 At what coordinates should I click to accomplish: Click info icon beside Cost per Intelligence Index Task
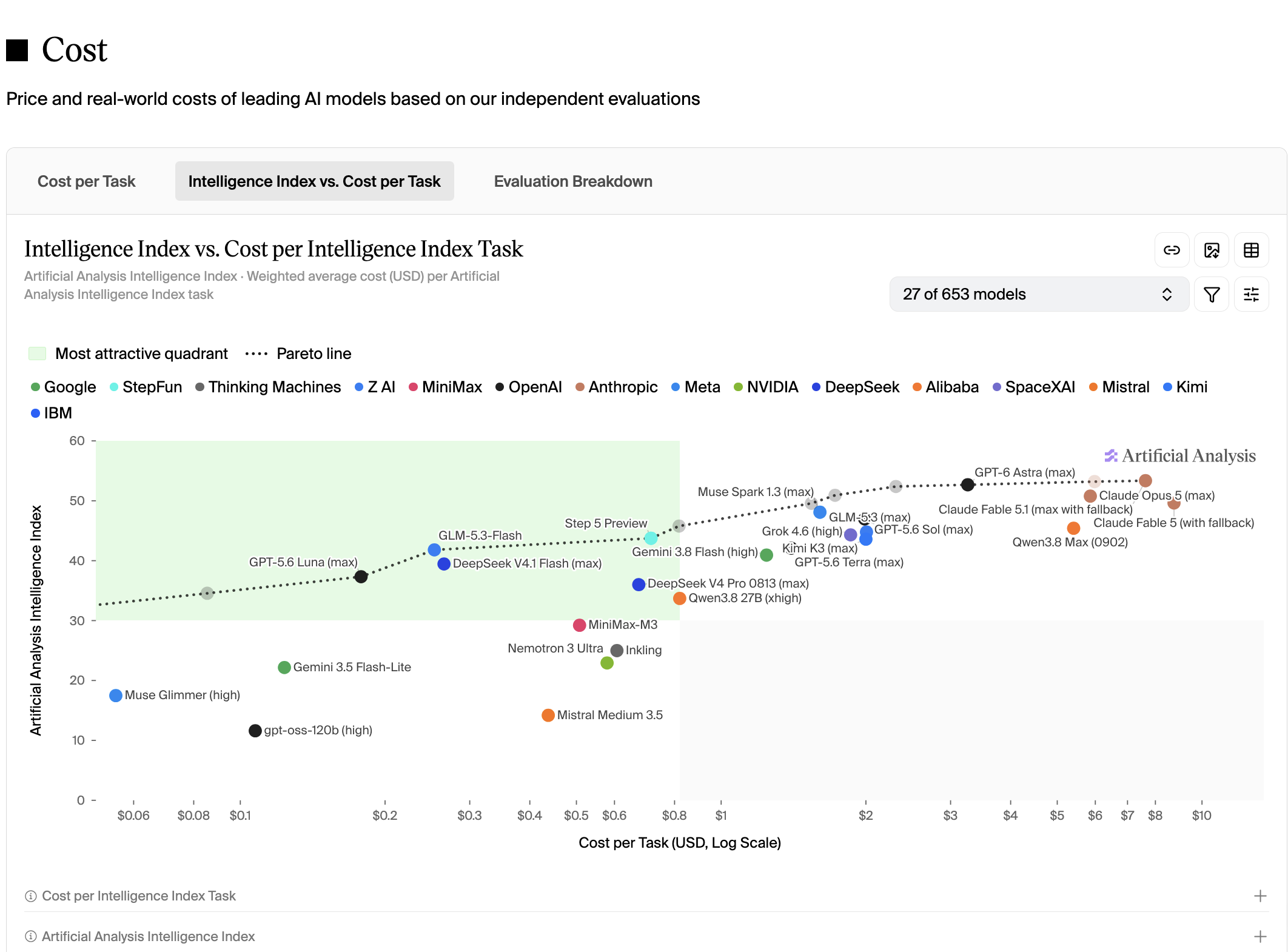pyautogui.click(x=31, y=896)
